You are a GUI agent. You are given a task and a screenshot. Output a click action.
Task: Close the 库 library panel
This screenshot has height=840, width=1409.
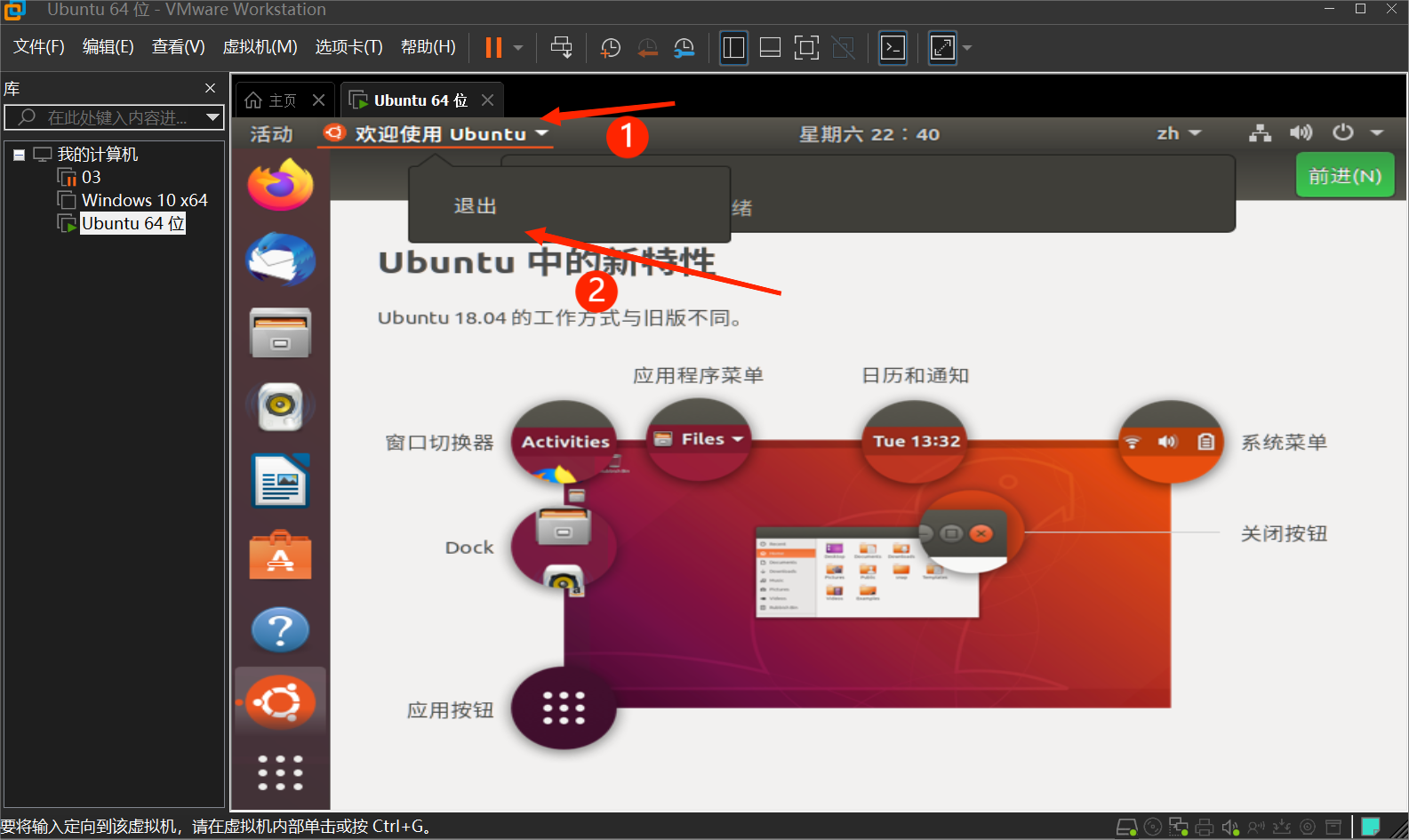(211, 88)
